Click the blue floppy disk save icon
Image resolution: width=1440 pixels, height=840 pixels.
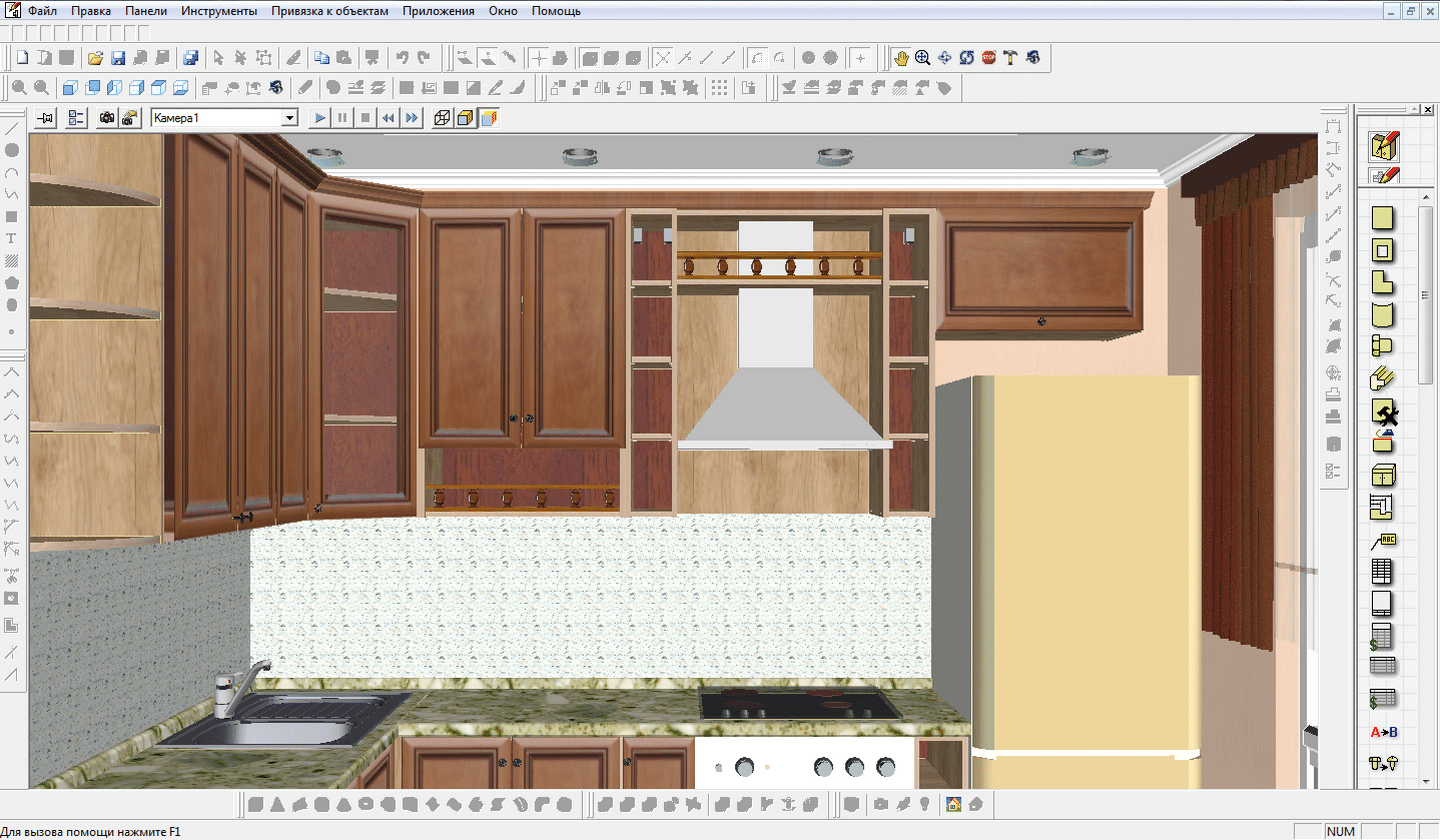[x=118, y=58]
